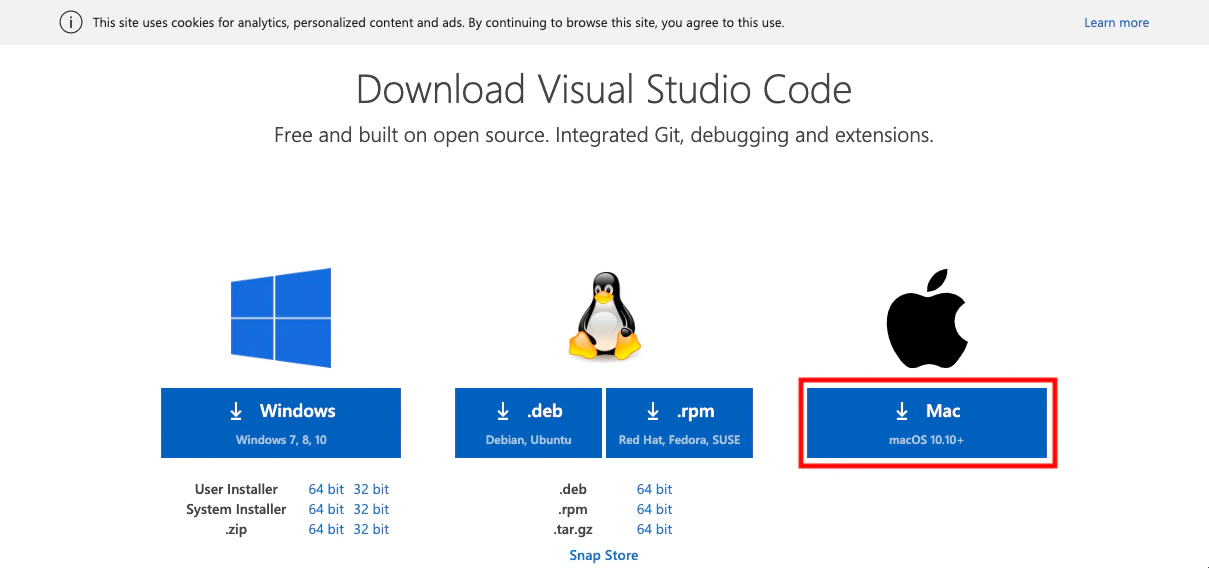Image resolution: width=1209 pixels, height=568 pixels.
Task: Select Windows .zip 32 bit link
Action: (x=371, y=529)
